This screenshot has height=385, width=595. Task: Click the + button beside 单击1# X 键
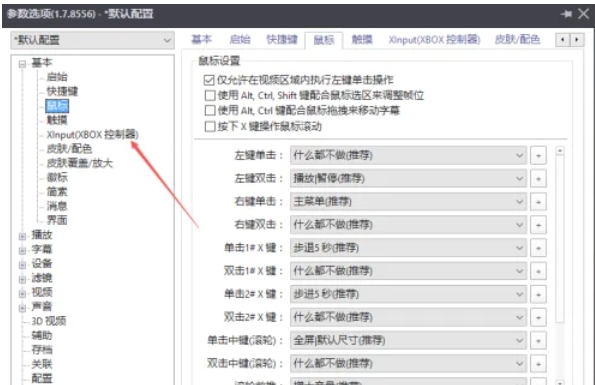point(538,248)
